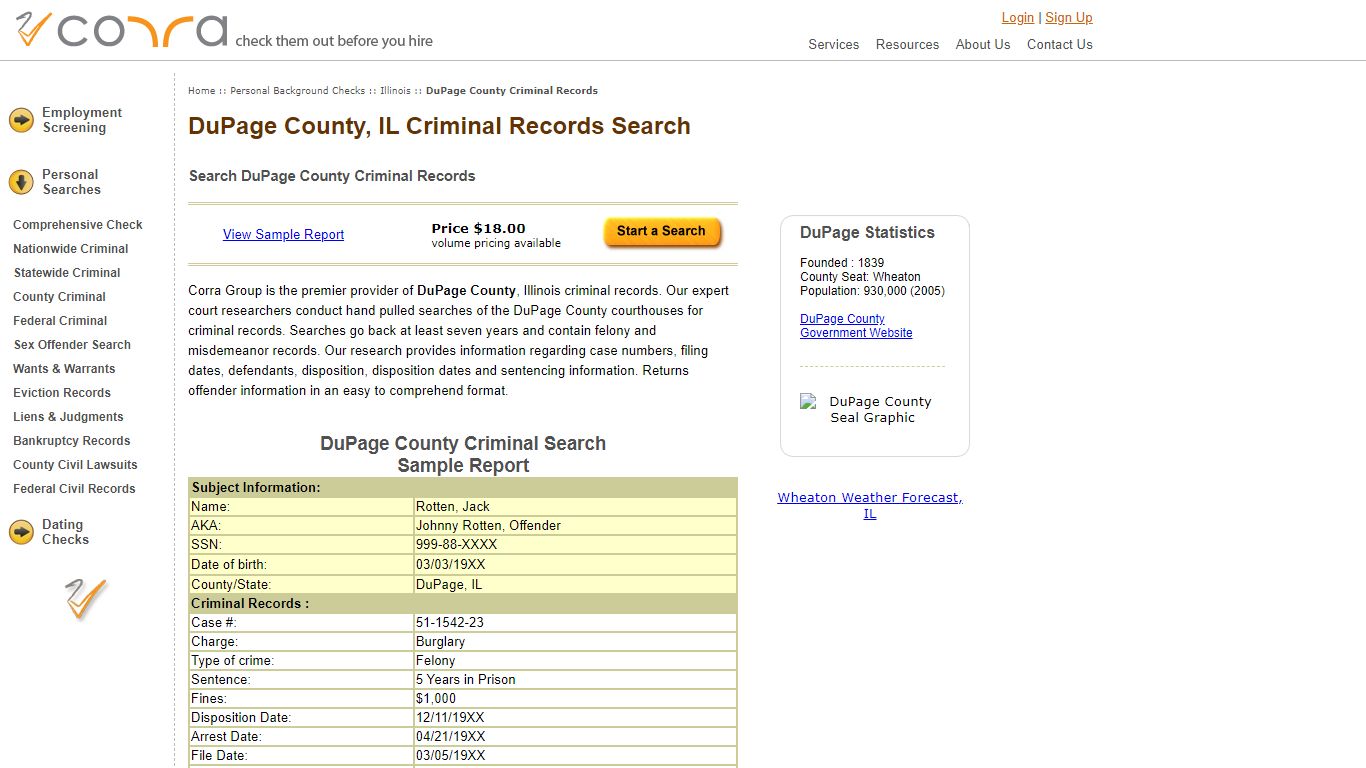
Task: Click the Personal Searches down-arrow icon
Action: [x=22, y=182]
